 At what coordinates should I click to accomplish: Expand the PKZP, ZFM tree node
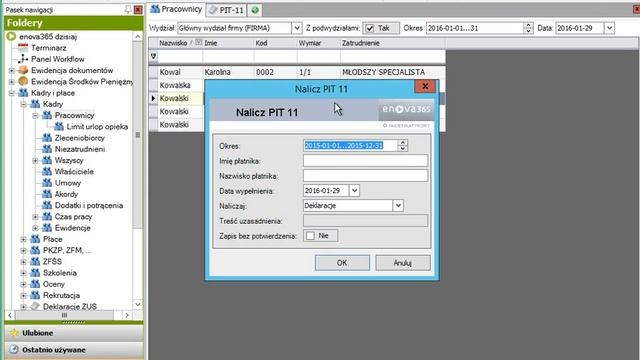click(x=24, y=250)
